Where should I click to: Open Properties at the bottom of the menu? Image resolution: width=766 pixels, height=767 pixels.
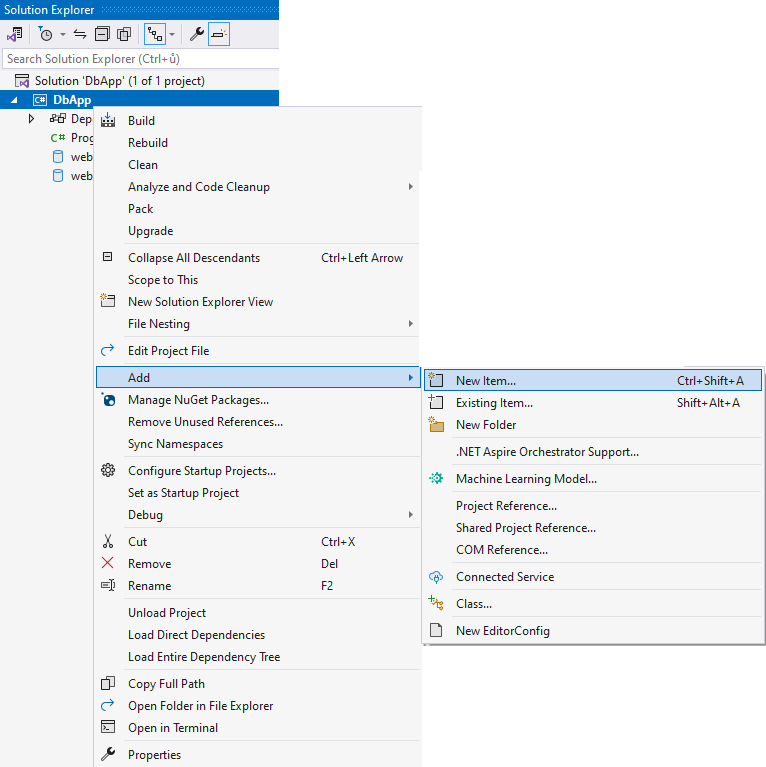click(258, 755)
